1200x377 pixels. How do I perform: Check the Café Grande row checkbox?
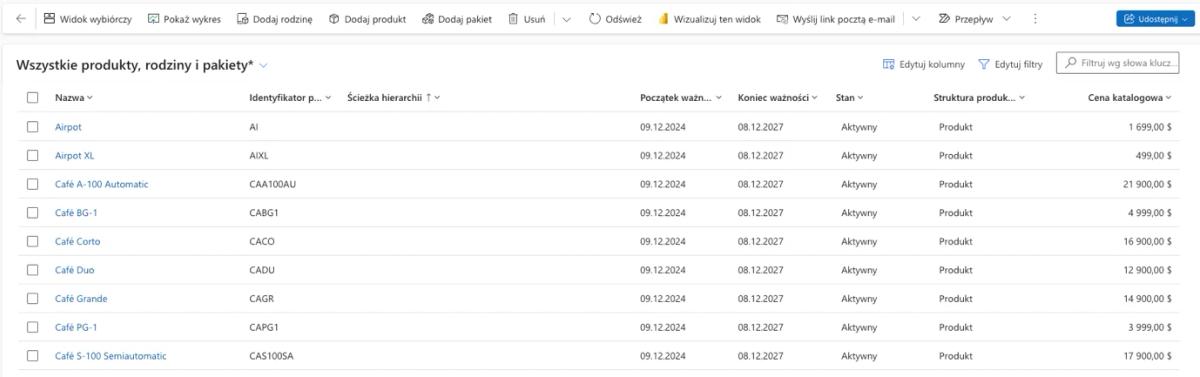click(33, 298)
